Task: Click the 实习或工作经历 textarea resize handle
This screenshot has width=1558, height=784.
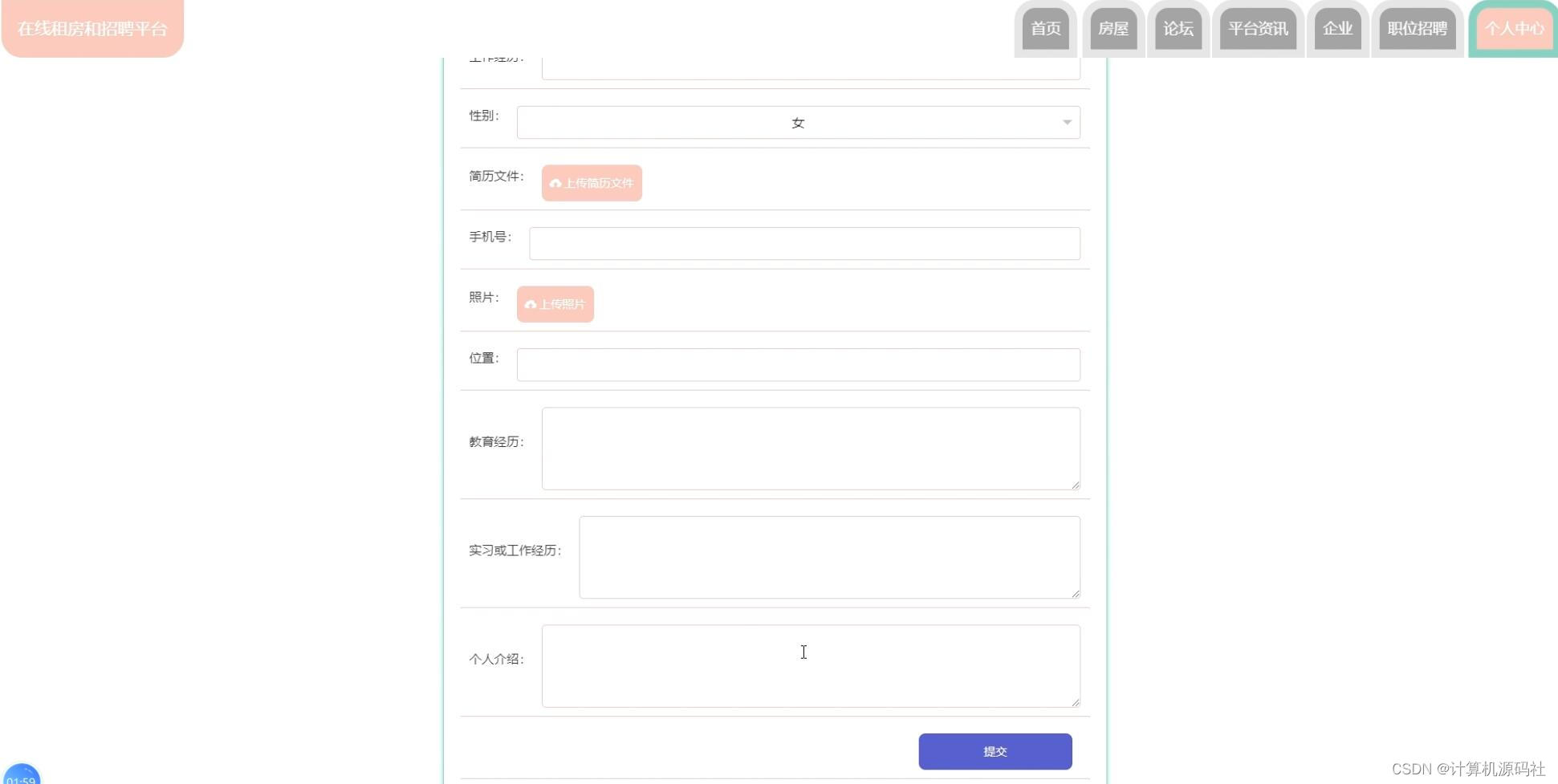Action: [x=1076, y=594]
